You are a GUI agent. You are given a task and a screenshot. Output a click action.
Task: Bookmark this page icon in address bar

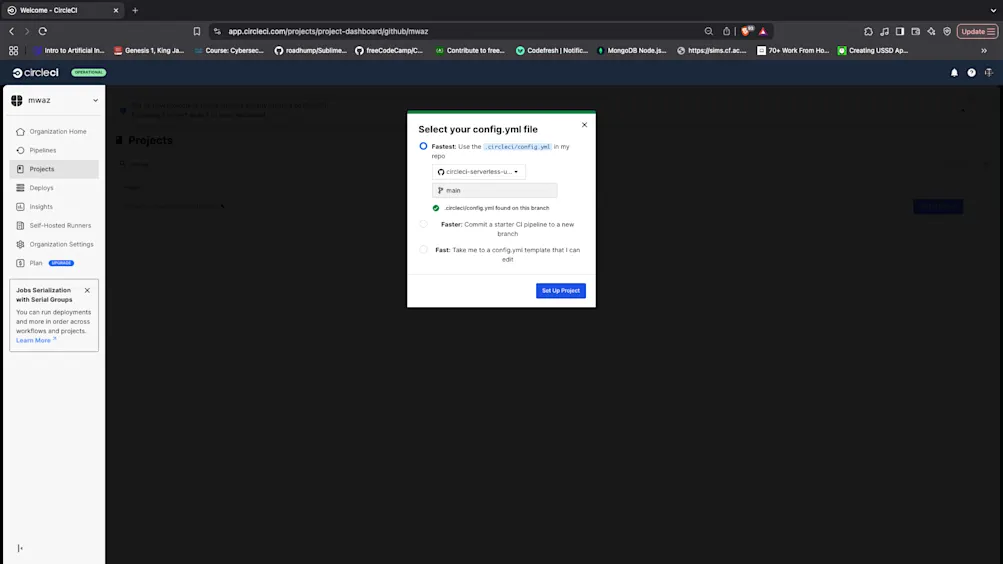[x=196, y=31]
